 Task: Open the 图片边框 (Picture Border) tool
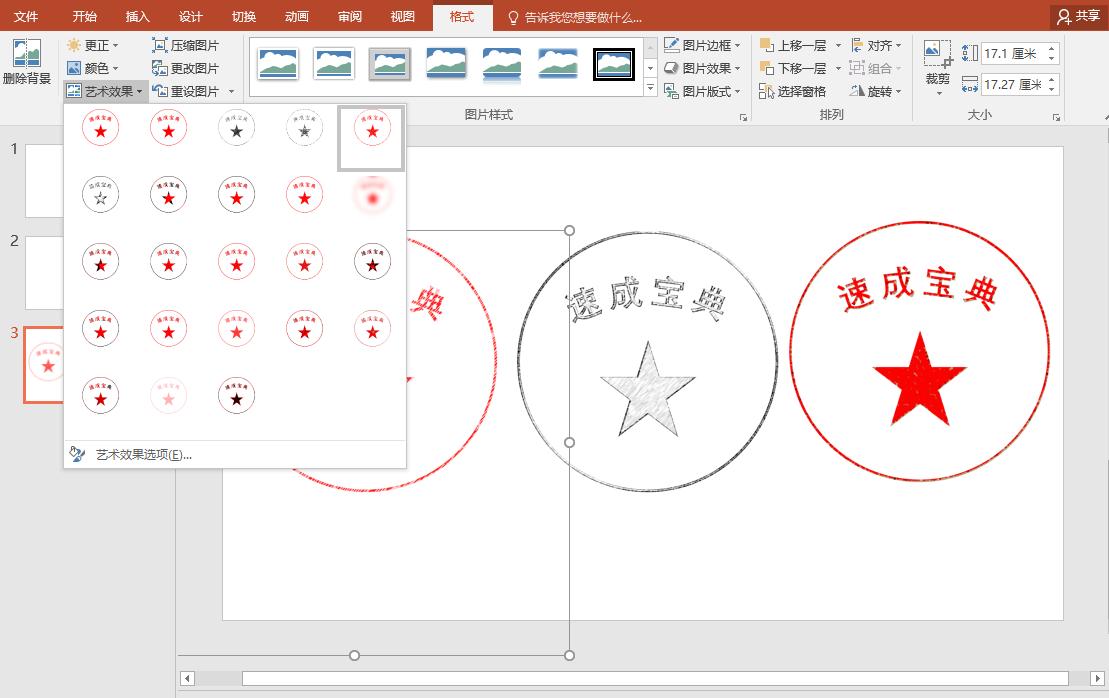[700, 44]
